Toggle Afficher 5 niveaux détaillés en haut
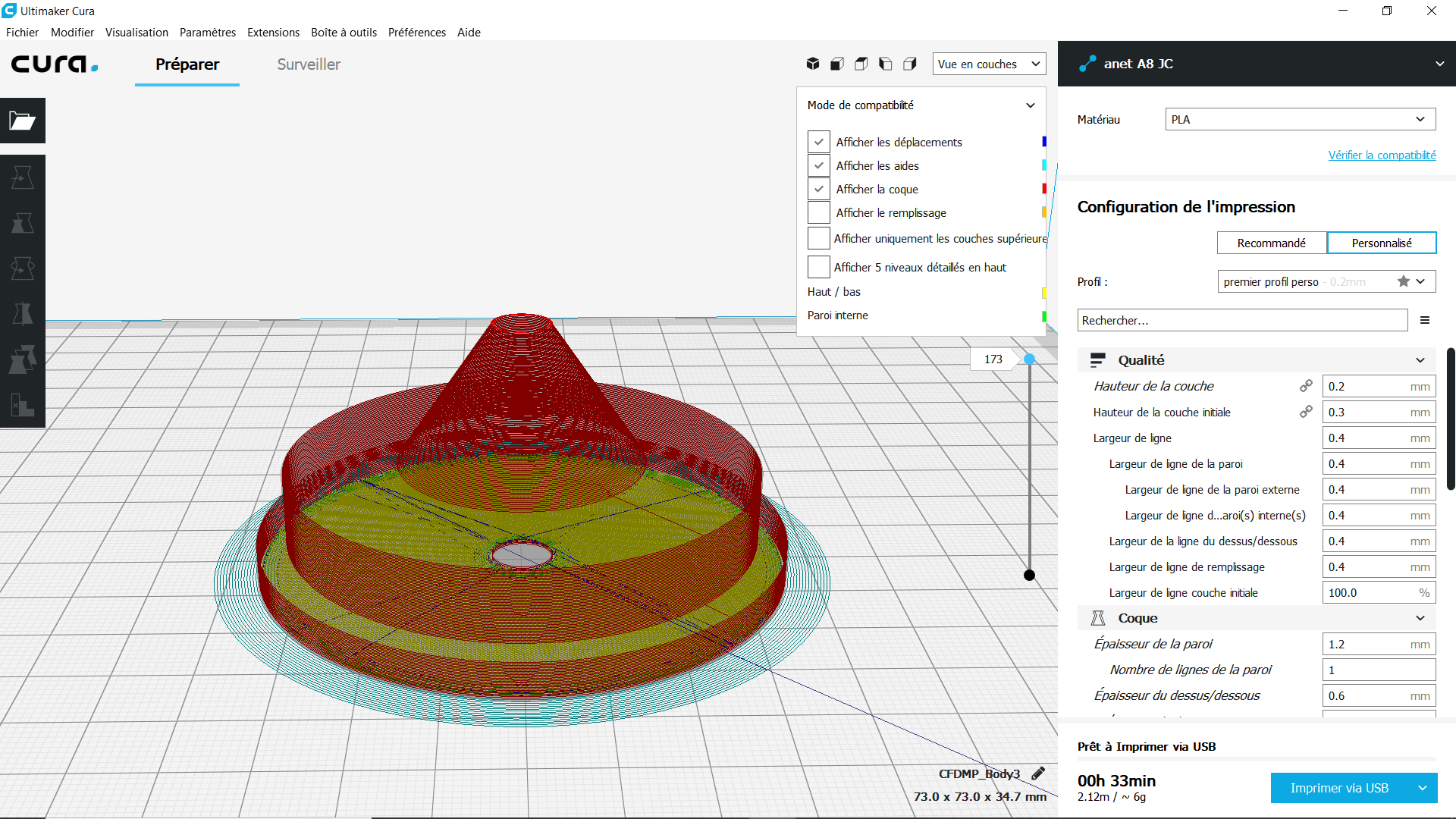This screenshot has width=1456, height=819. [x=819, y=267]
